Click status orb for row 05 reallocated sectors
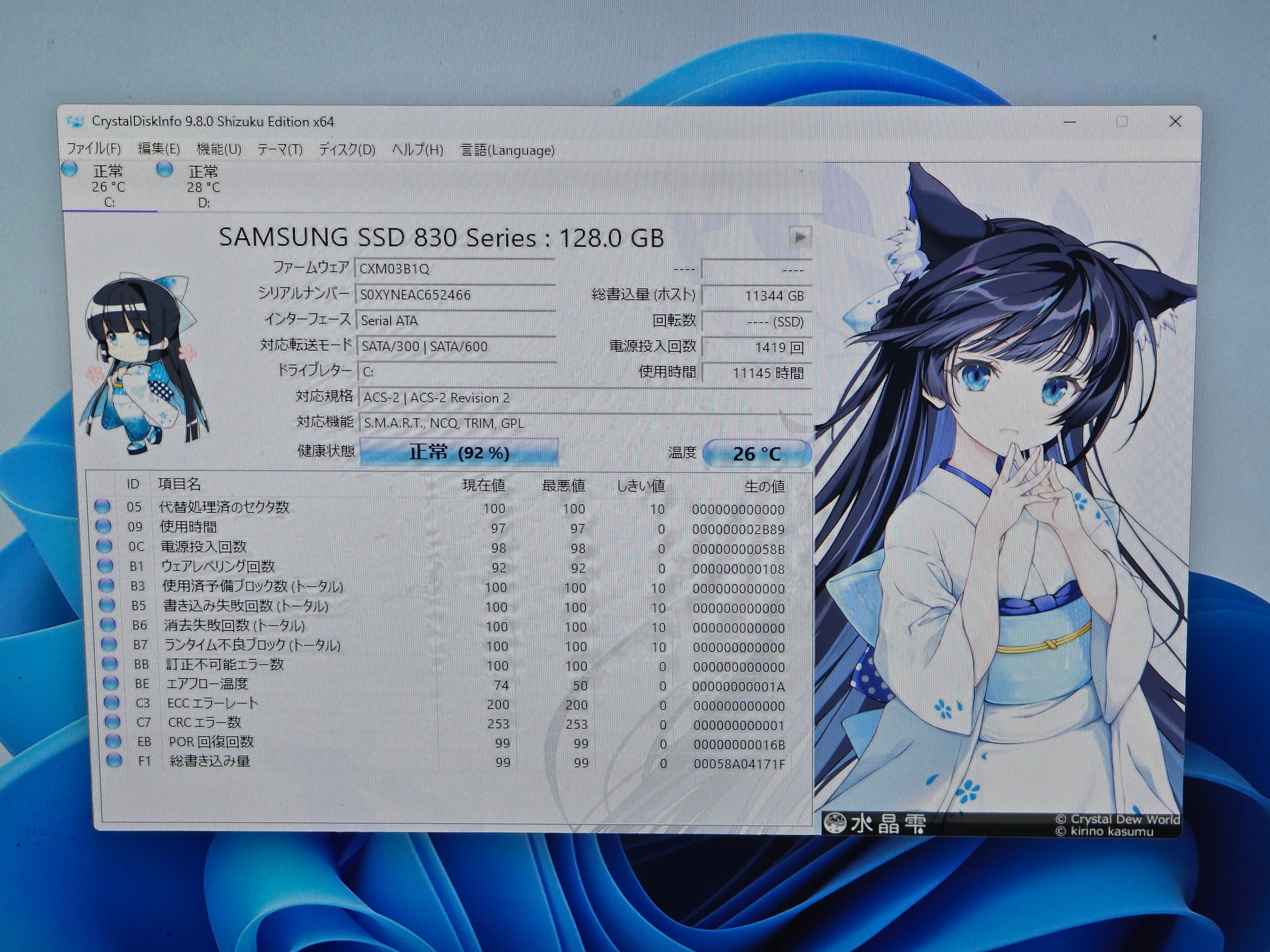 click(103, 506)
